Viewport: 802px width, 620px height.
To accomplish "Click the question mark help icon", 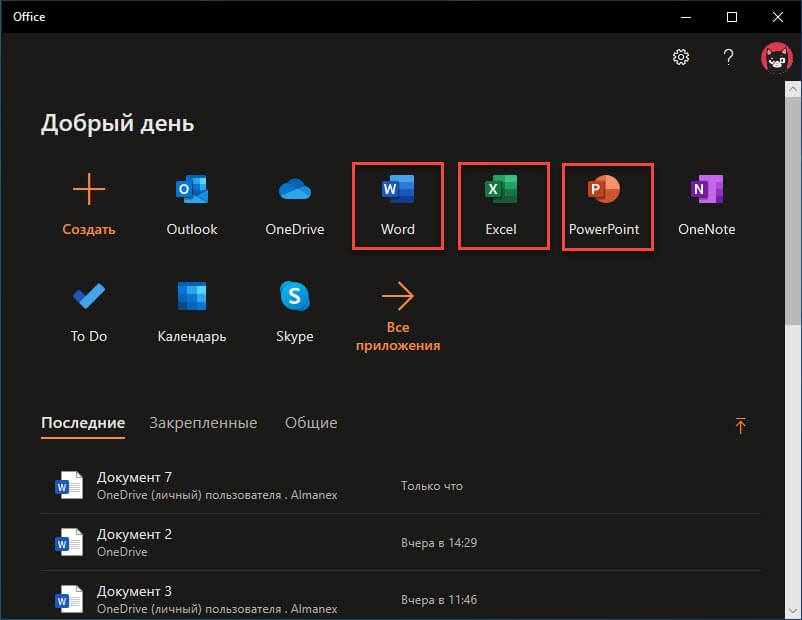I will coord(729,57).
